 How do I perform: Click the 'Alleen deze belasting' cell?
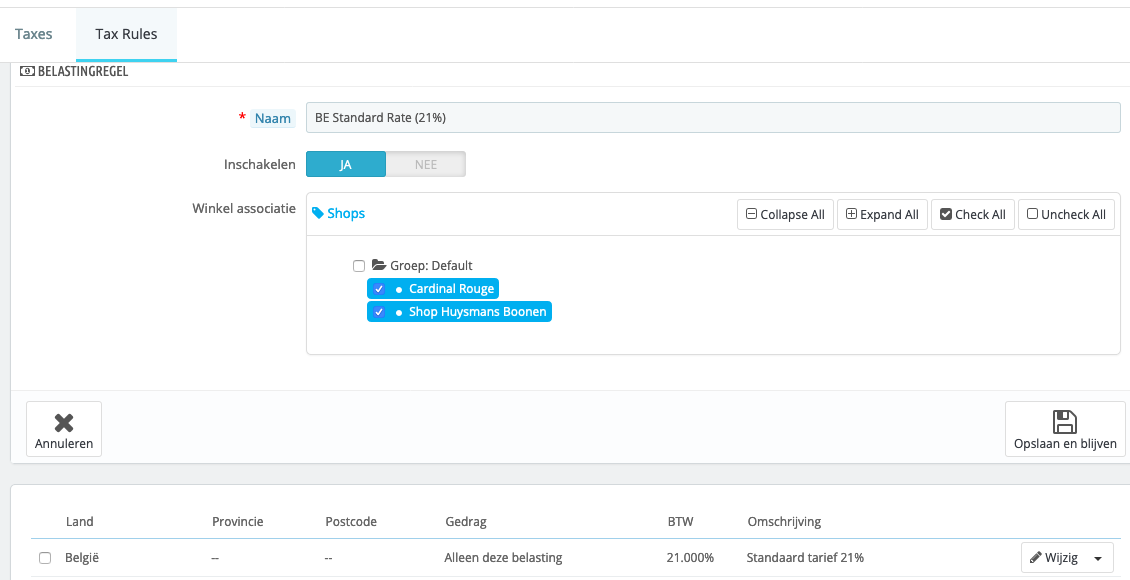pyautogui.click(x=503, y=558)
